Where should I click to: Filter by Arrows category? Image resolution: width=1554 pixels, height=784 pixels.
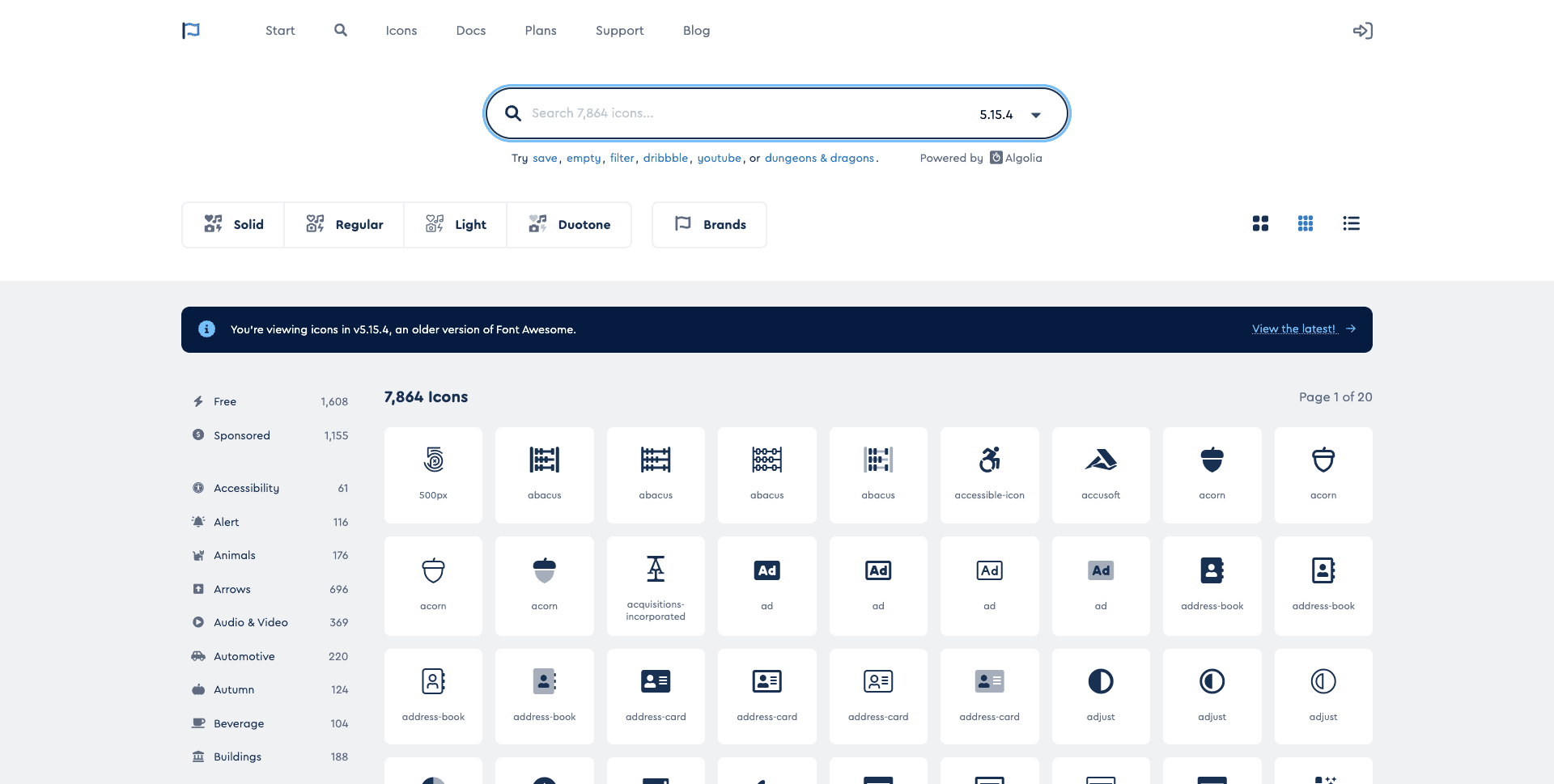pyautogui.click(x=270, y=589)
